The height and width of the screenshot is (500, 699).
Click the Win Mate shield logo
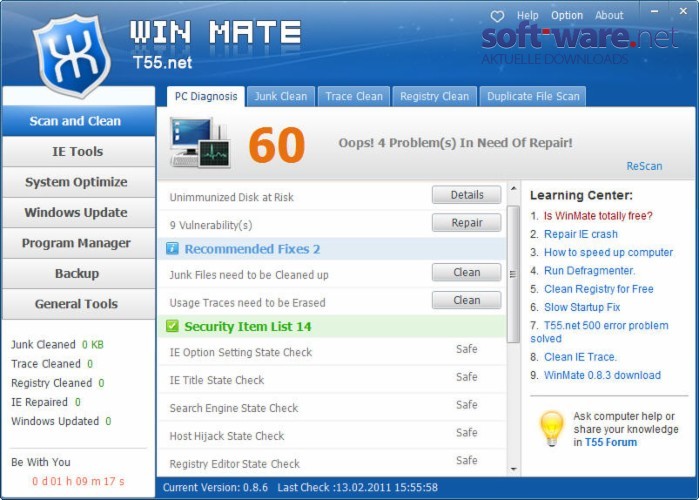[x=71, y=56]
